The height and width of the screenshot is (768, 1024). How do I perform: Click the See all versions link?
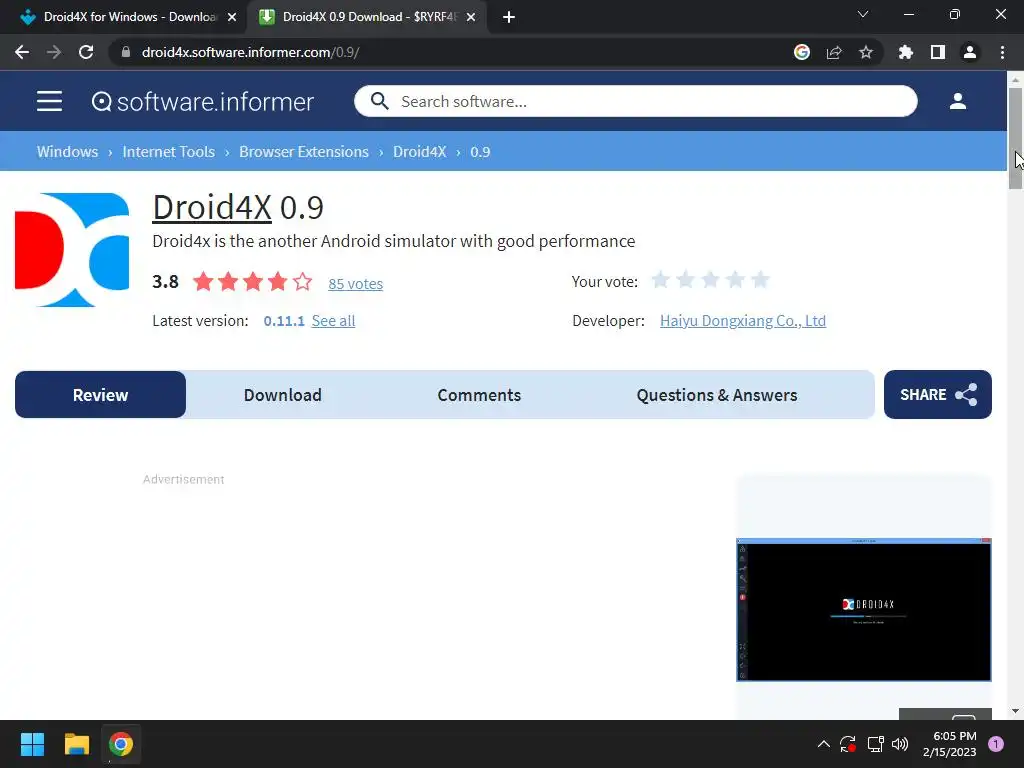click(333, 321)
